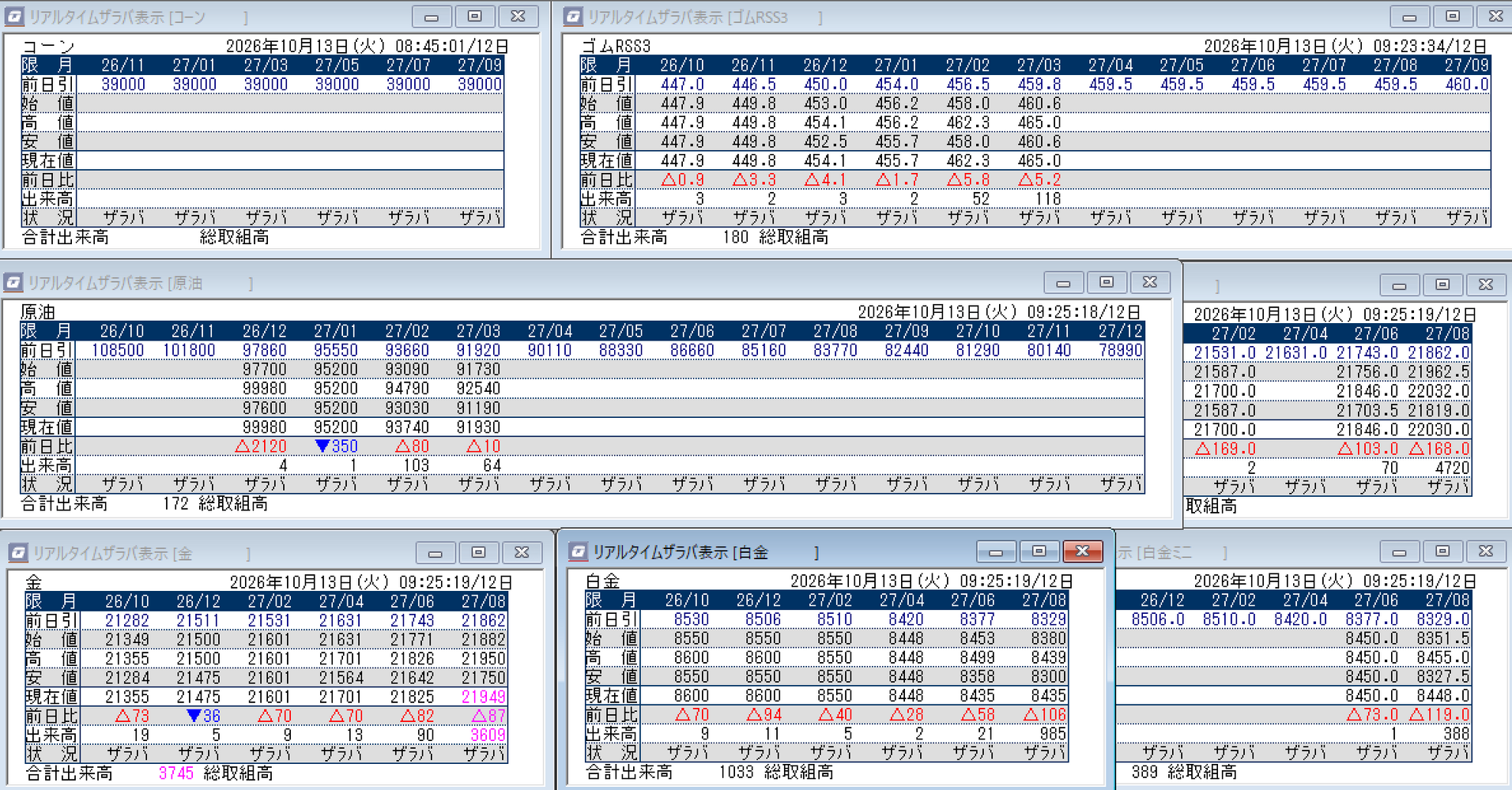Close the 白金ミニ window
The height and width of the screenshot is (790, 1512).
(x=1486, y=551)
